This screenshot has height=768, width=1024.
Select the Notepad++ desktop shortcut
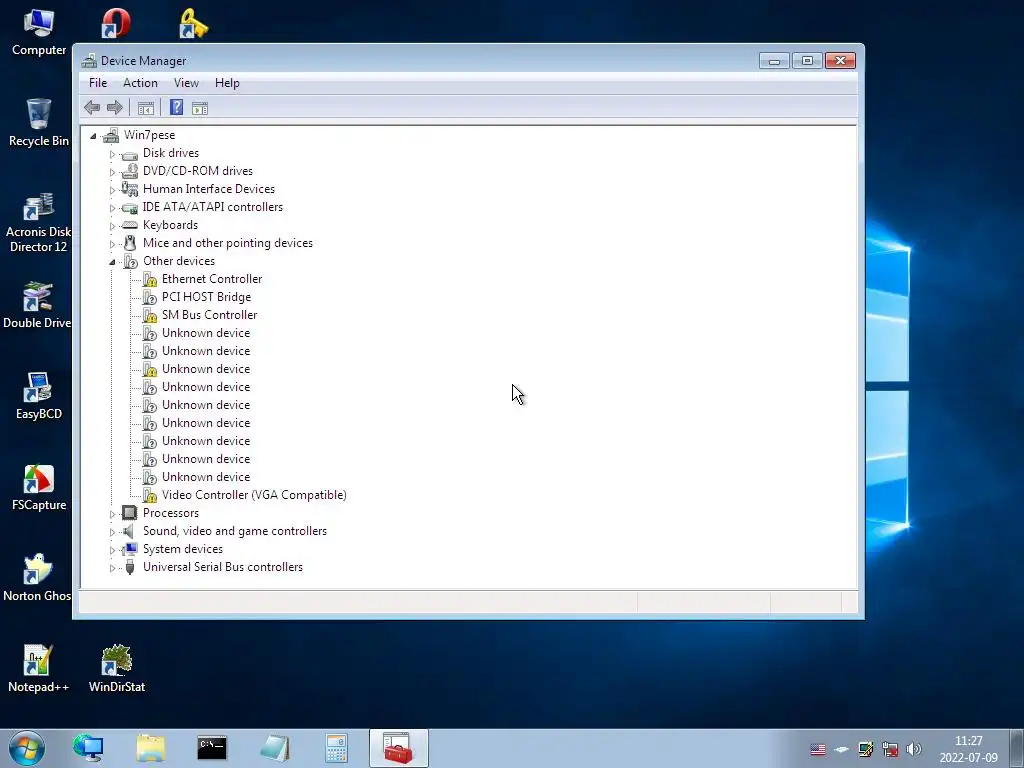coord(39,669)
